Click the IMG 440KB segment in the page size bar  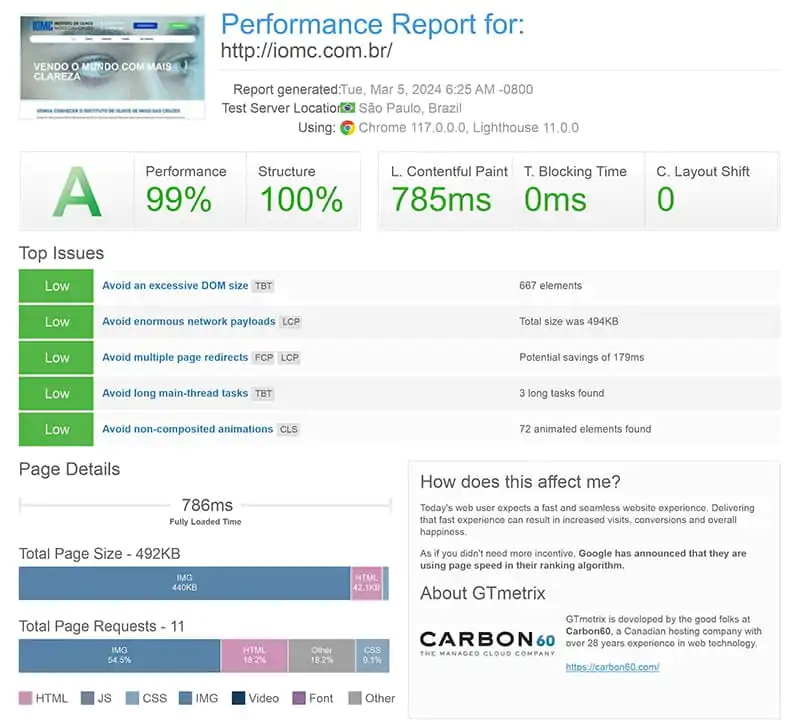point(184,583)
